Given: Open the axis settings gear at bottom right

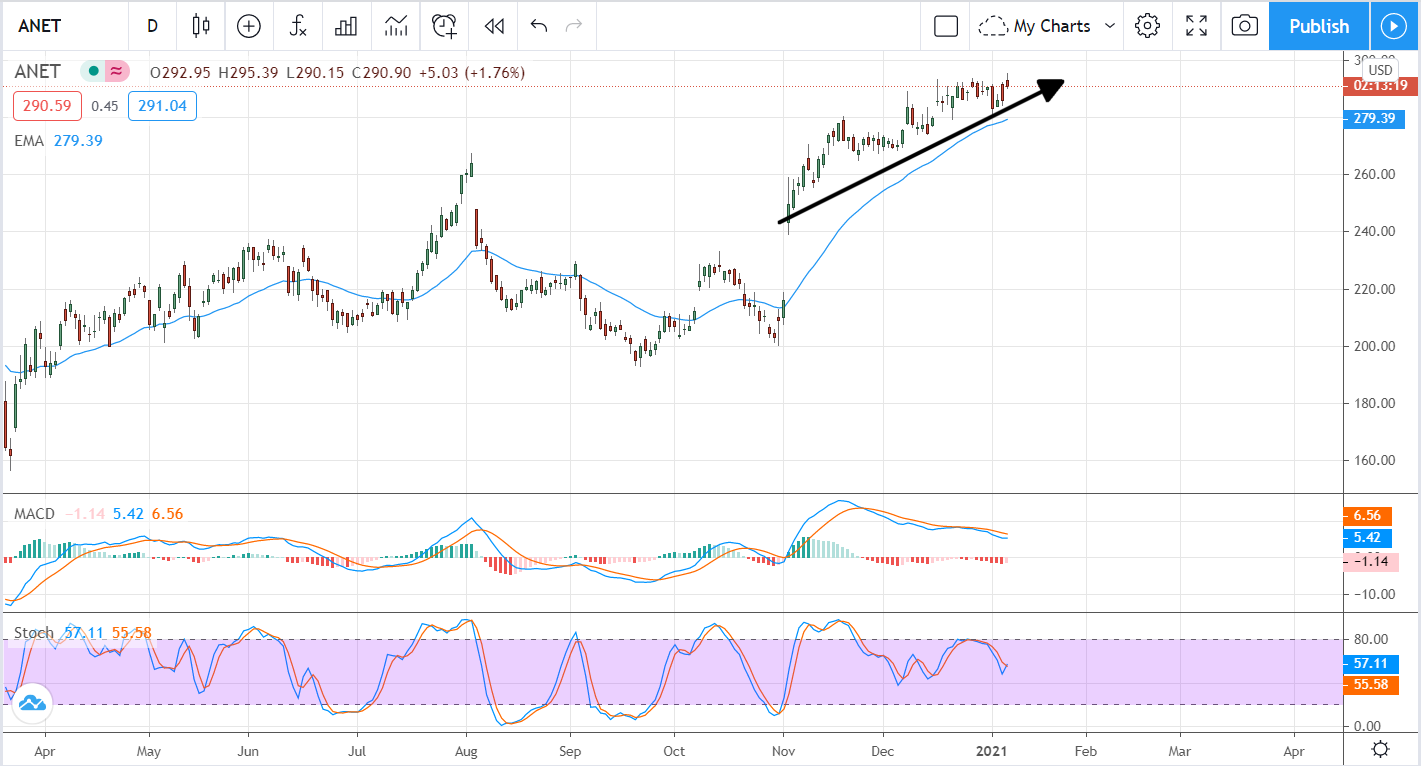Looking at the screenshot, I should (1381, 749).
